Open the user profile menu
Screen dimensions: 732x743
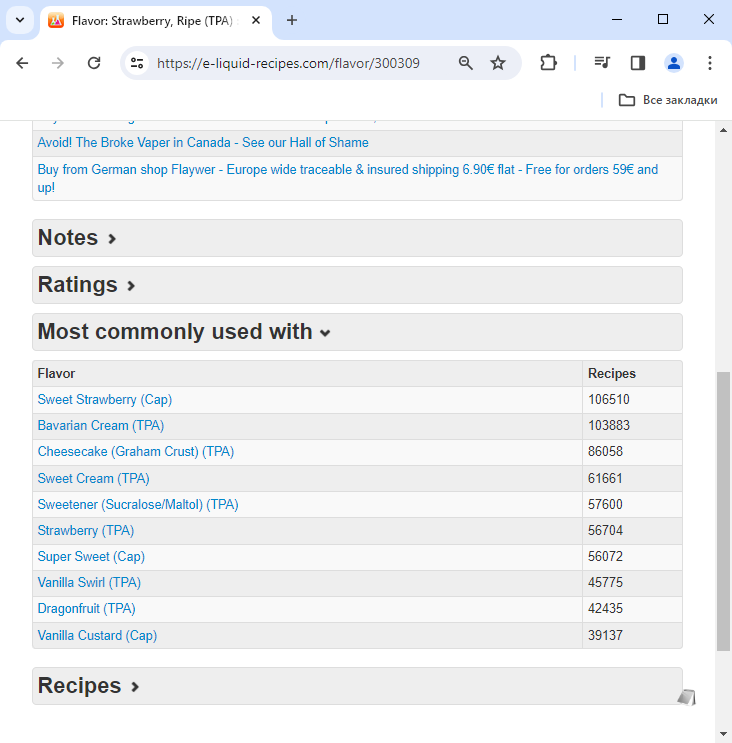(x=673, y=63)
